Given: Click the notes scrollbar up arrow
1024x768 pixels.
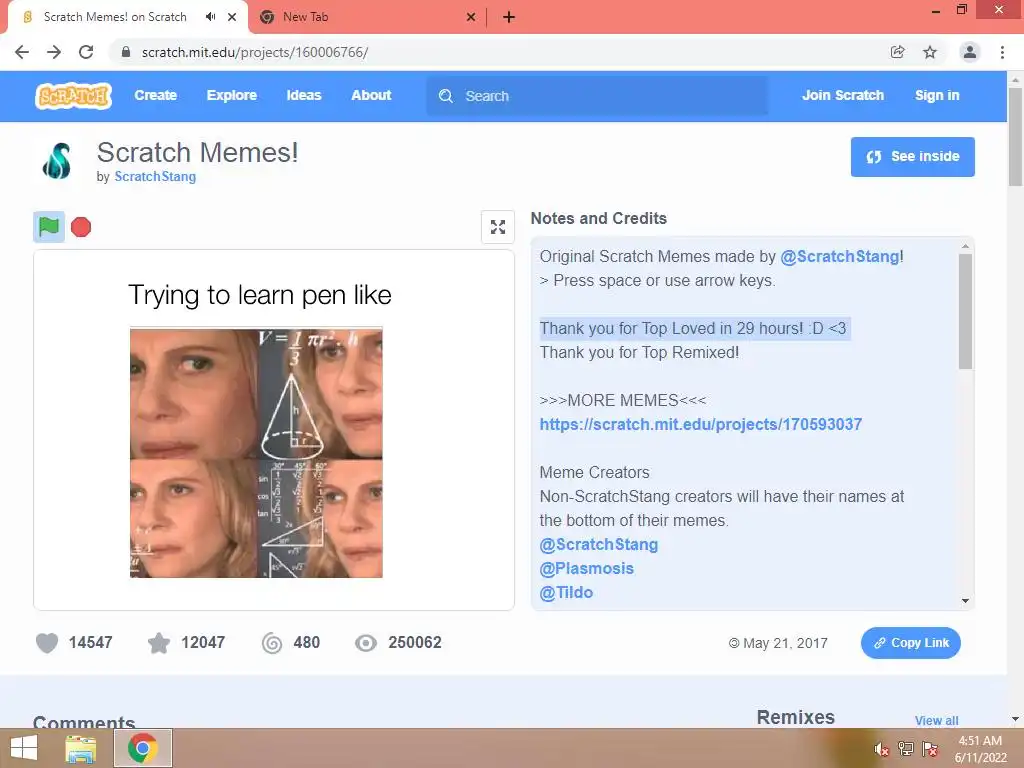Looking at the screenshot, I should click(x=965, y=246).
